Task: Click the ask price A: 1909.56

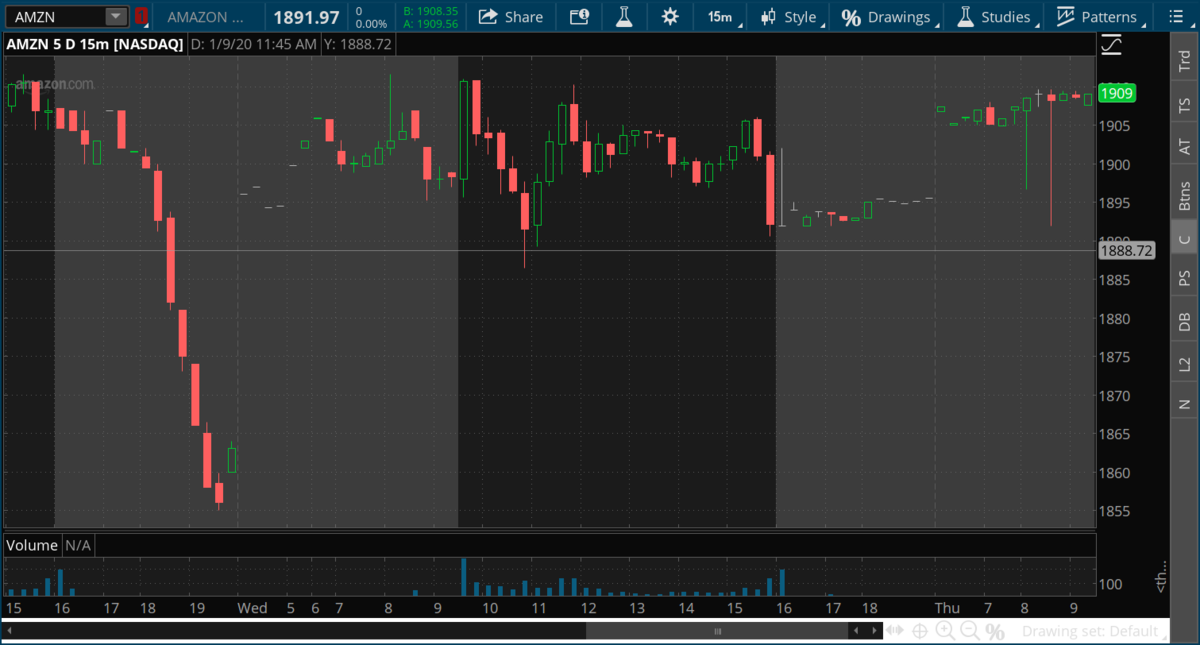Action: pos(430,23)
